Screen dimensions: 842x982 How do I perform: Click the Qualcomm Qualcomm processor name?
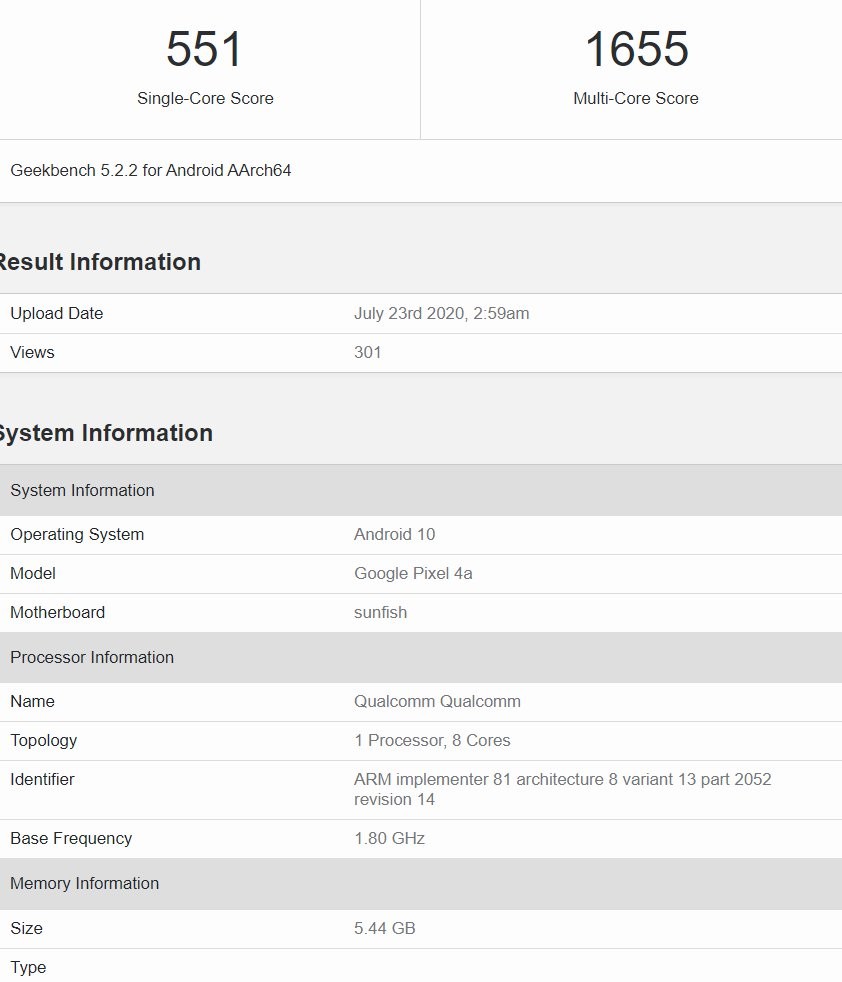pyautogui.click(x=437, y=701)
